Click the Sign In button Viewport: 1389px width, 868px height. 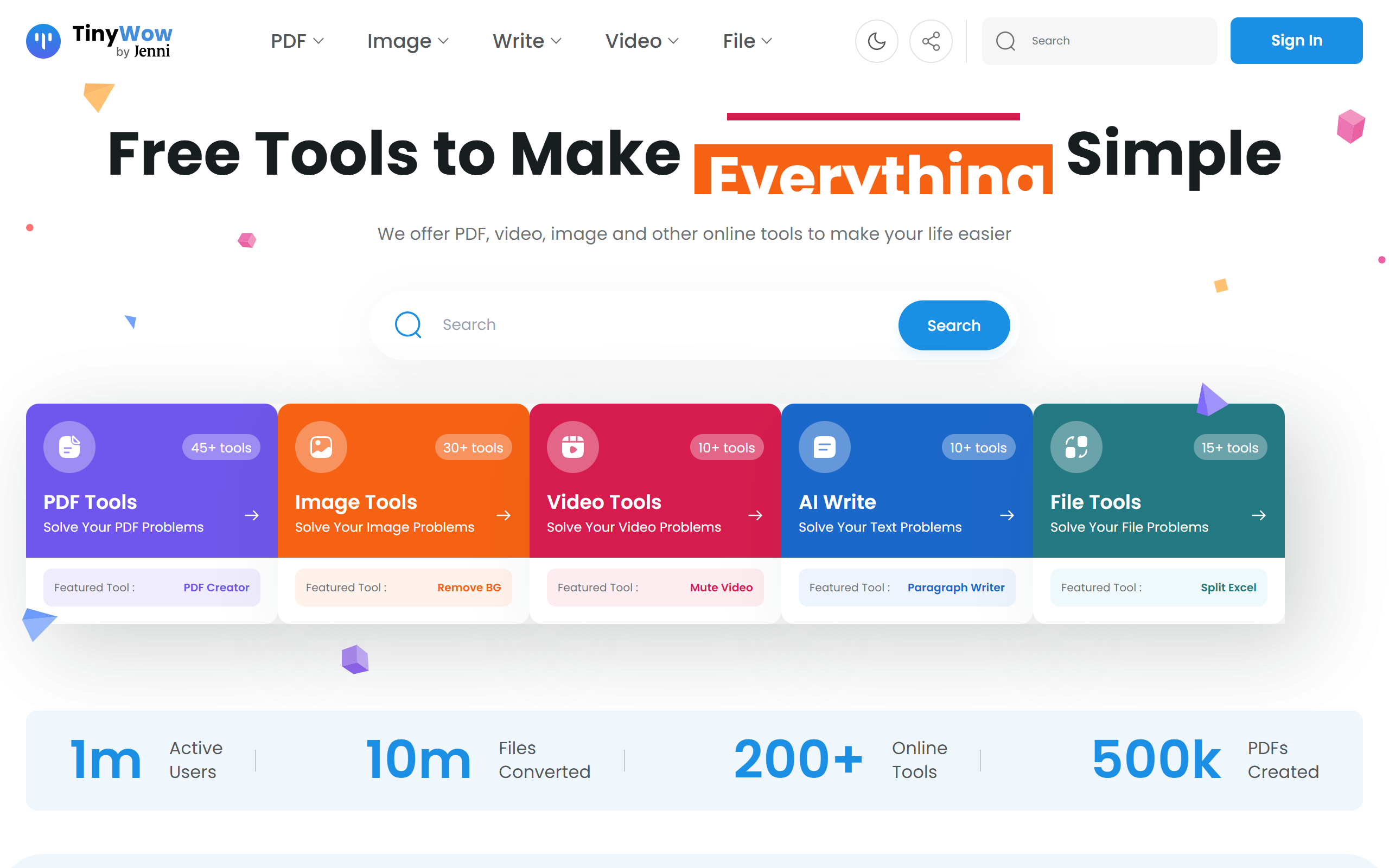[1296, 41]
